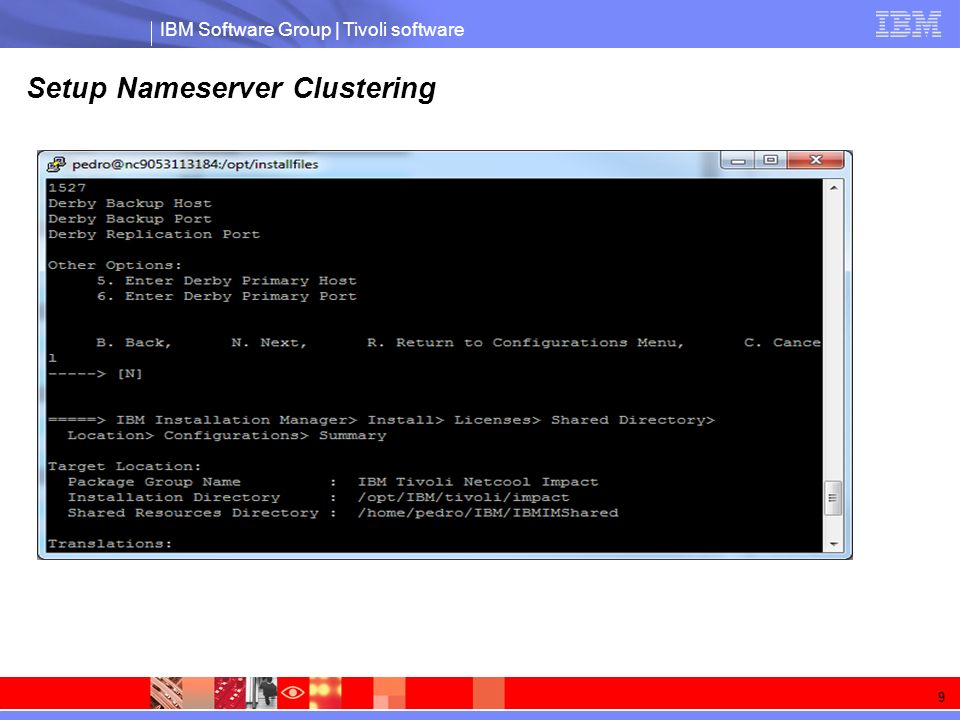
Task: Click the eye icon in the footer strip
Action: click(293, 692)
